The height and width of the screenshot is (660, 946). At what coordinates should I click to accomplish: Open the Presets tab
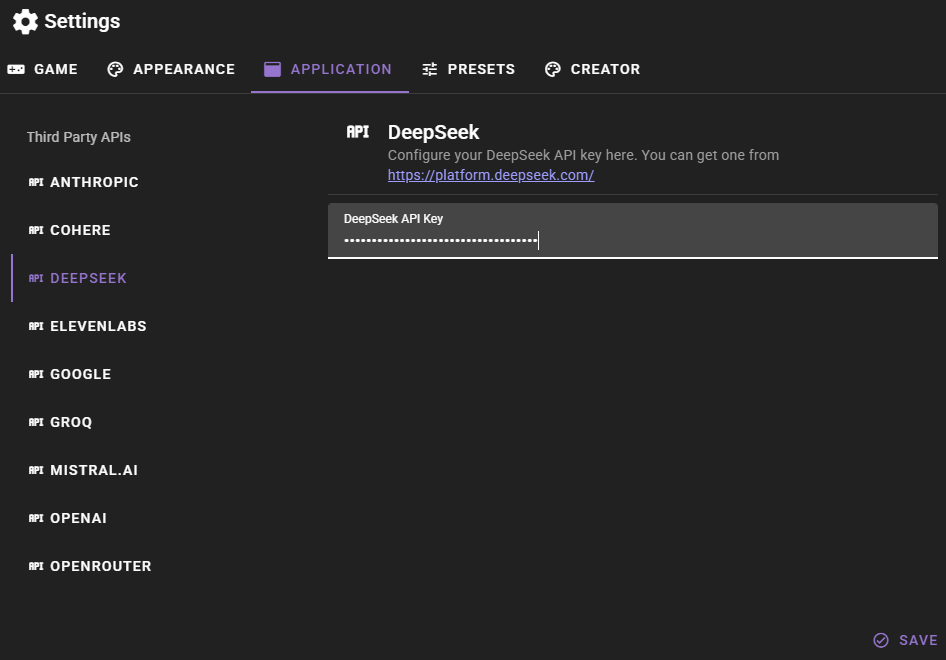point(468,69)
